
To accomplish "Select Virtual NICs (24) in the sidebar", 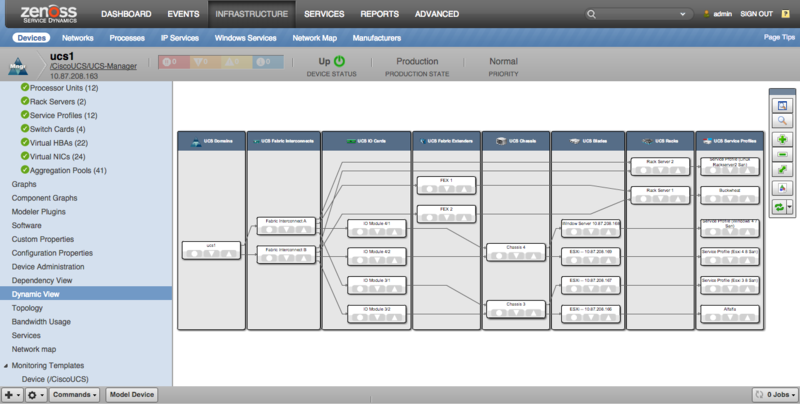I will pos(57,157).
